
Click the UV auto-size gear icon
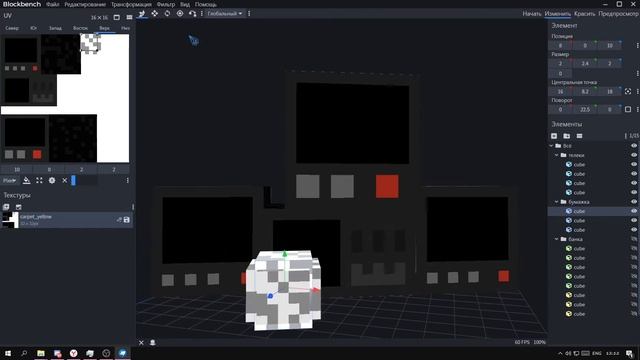52,180
